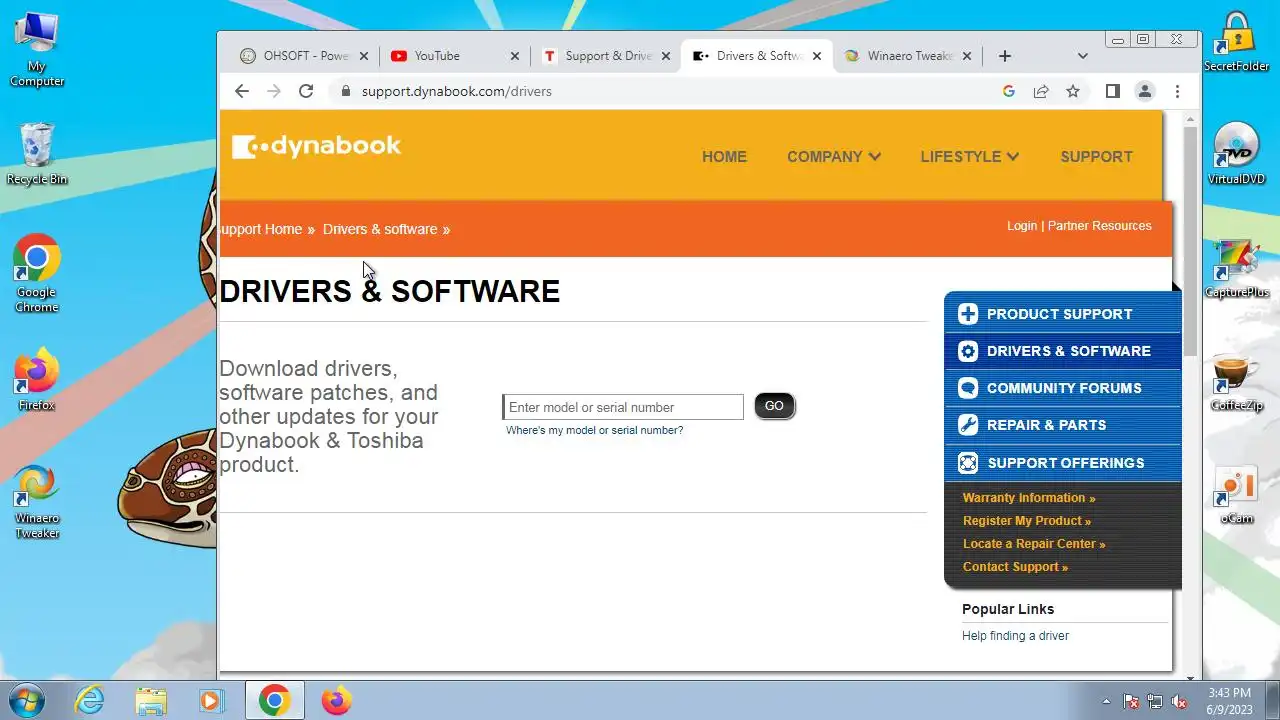The image size is (1280, 720).
Task: Click Drivers & software breadcrumb link
Action: (380, 229)
